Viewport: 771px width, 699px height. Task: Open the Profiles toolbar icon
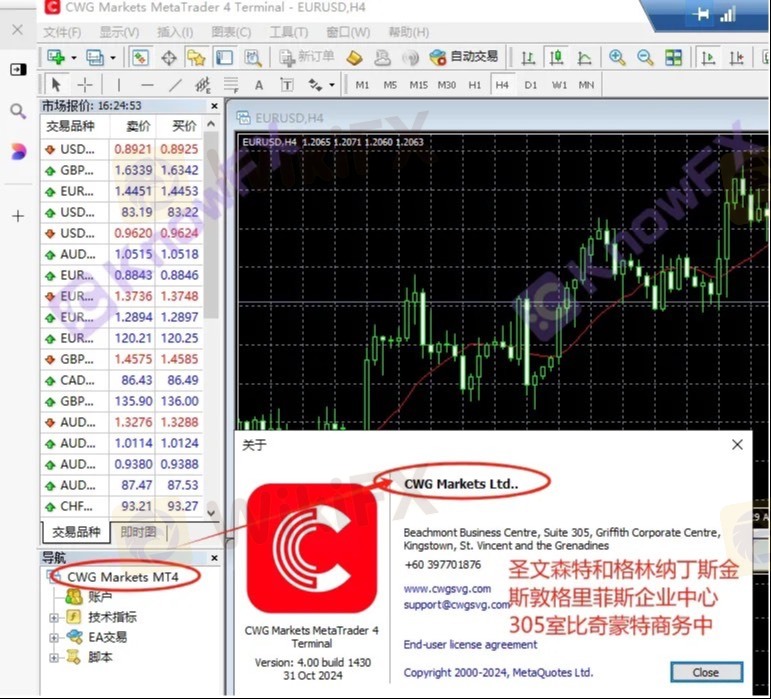coord(95,58)
